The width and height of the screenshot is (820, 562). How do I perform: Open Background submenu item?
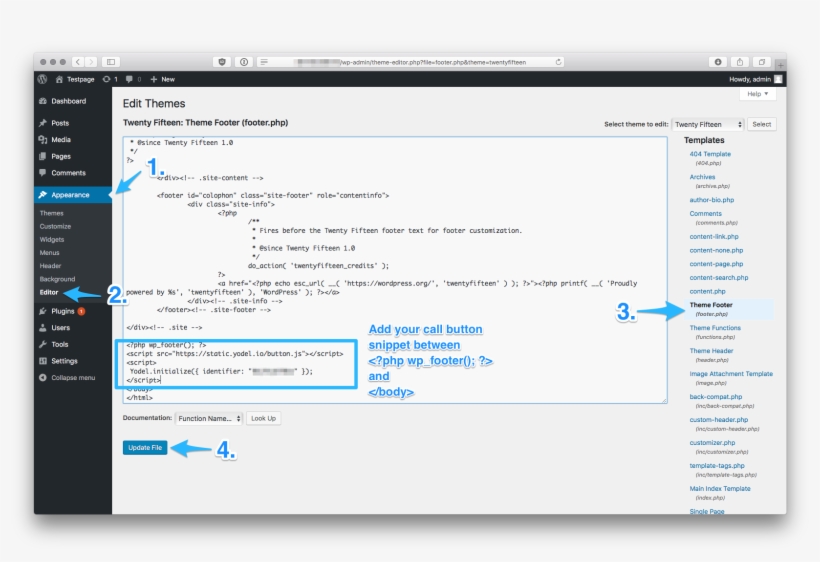[57, 279]
